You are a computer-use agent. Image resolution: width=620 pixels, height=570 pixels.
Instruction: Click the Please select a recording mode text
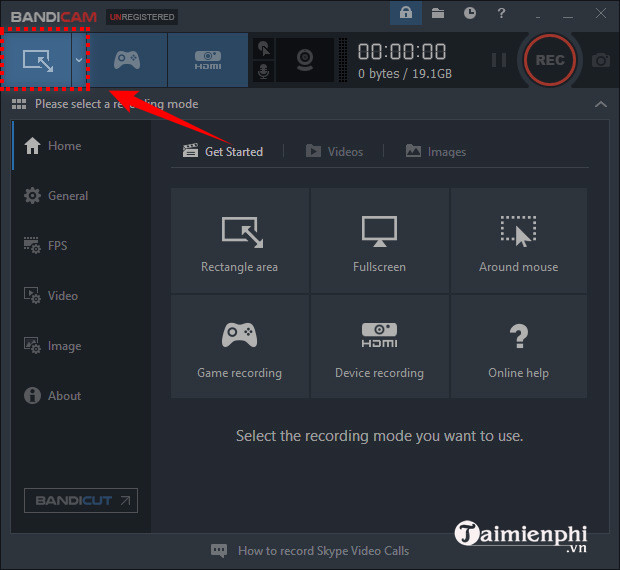point(117,104)
